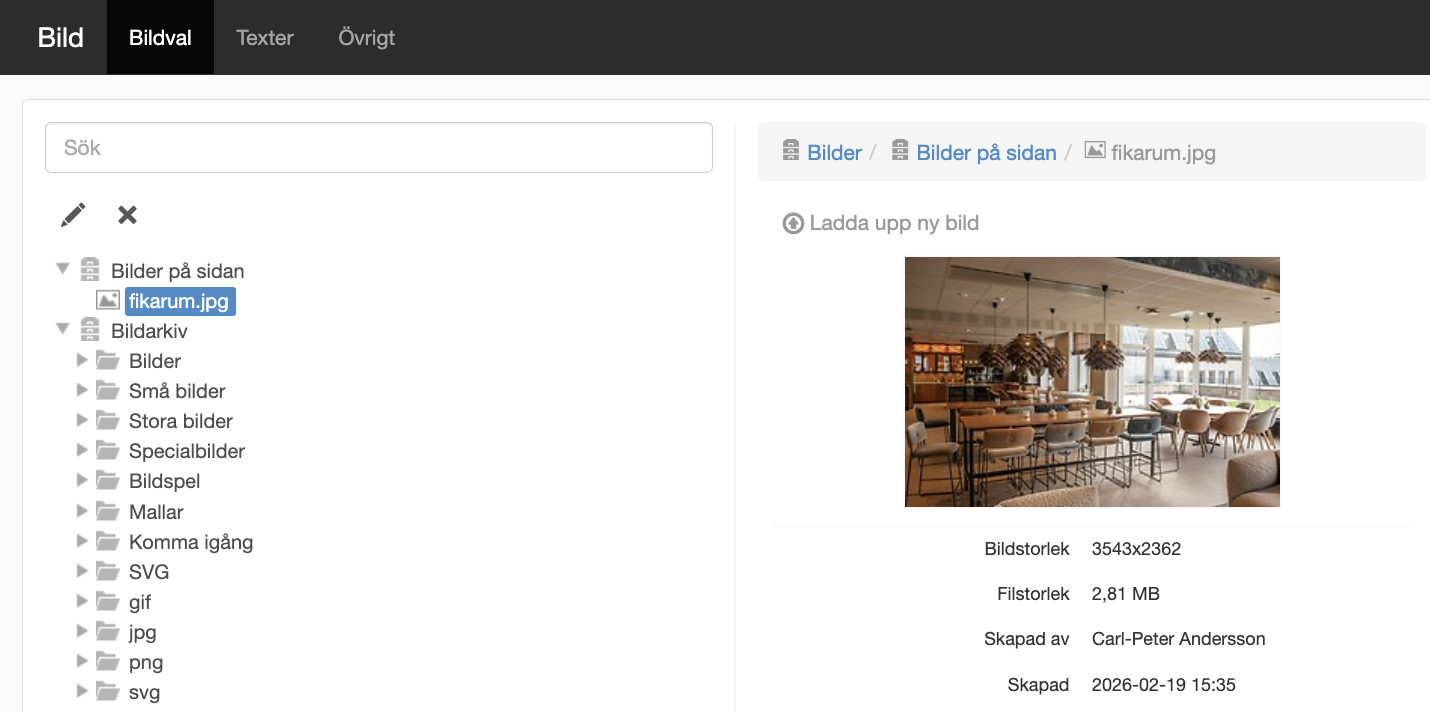Click Ladda upp ny bild link

[x=881, y=223]
